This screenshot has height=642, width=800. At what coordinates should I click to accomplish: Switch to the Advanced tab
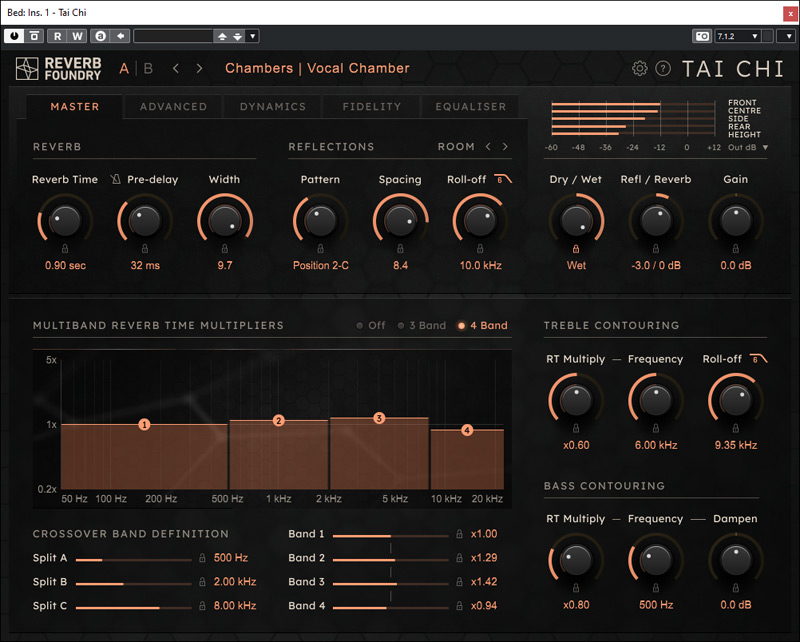click(173, 107)
